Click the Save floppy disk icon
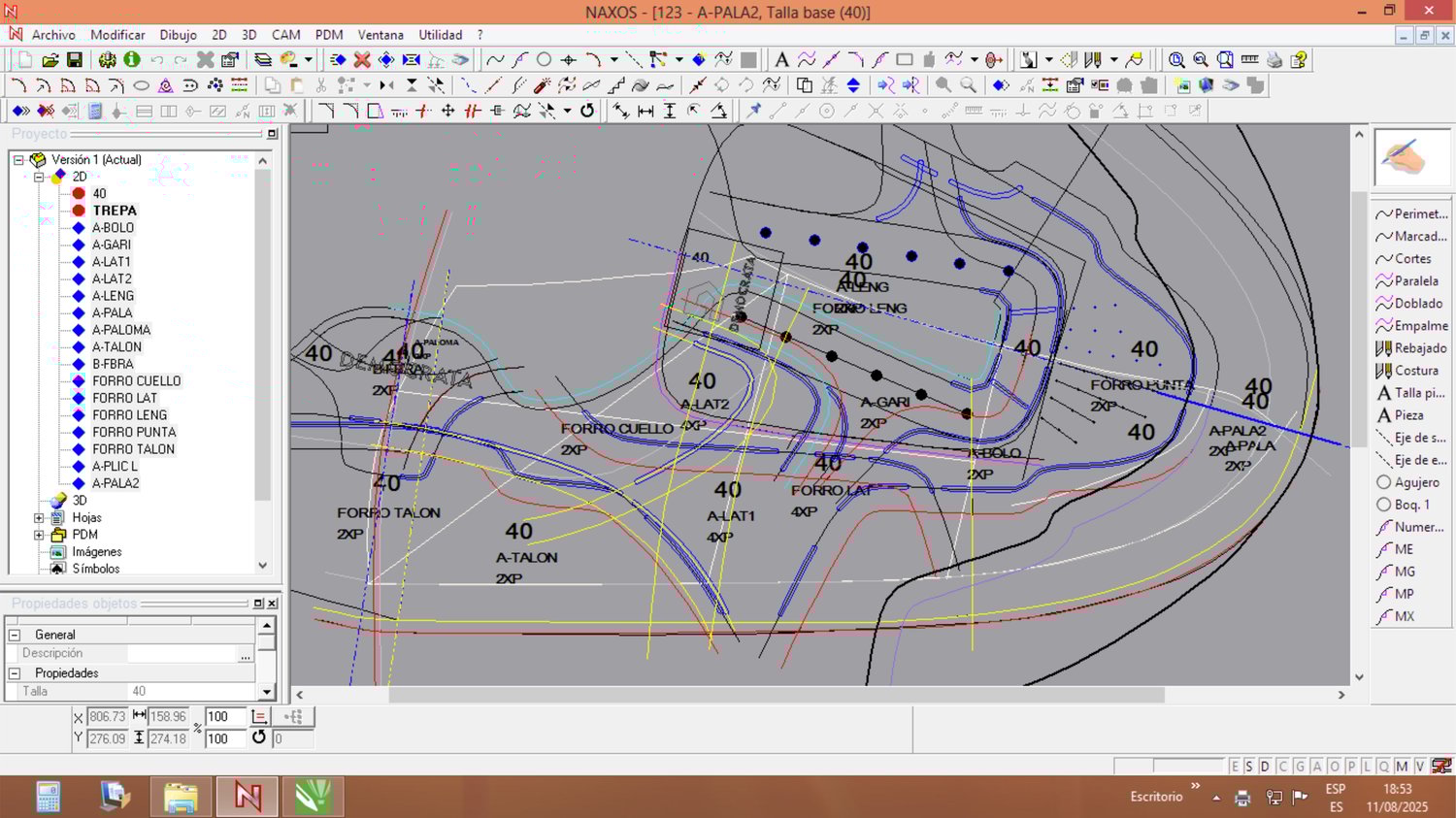1456x818 pixels. tap(75, 60)
